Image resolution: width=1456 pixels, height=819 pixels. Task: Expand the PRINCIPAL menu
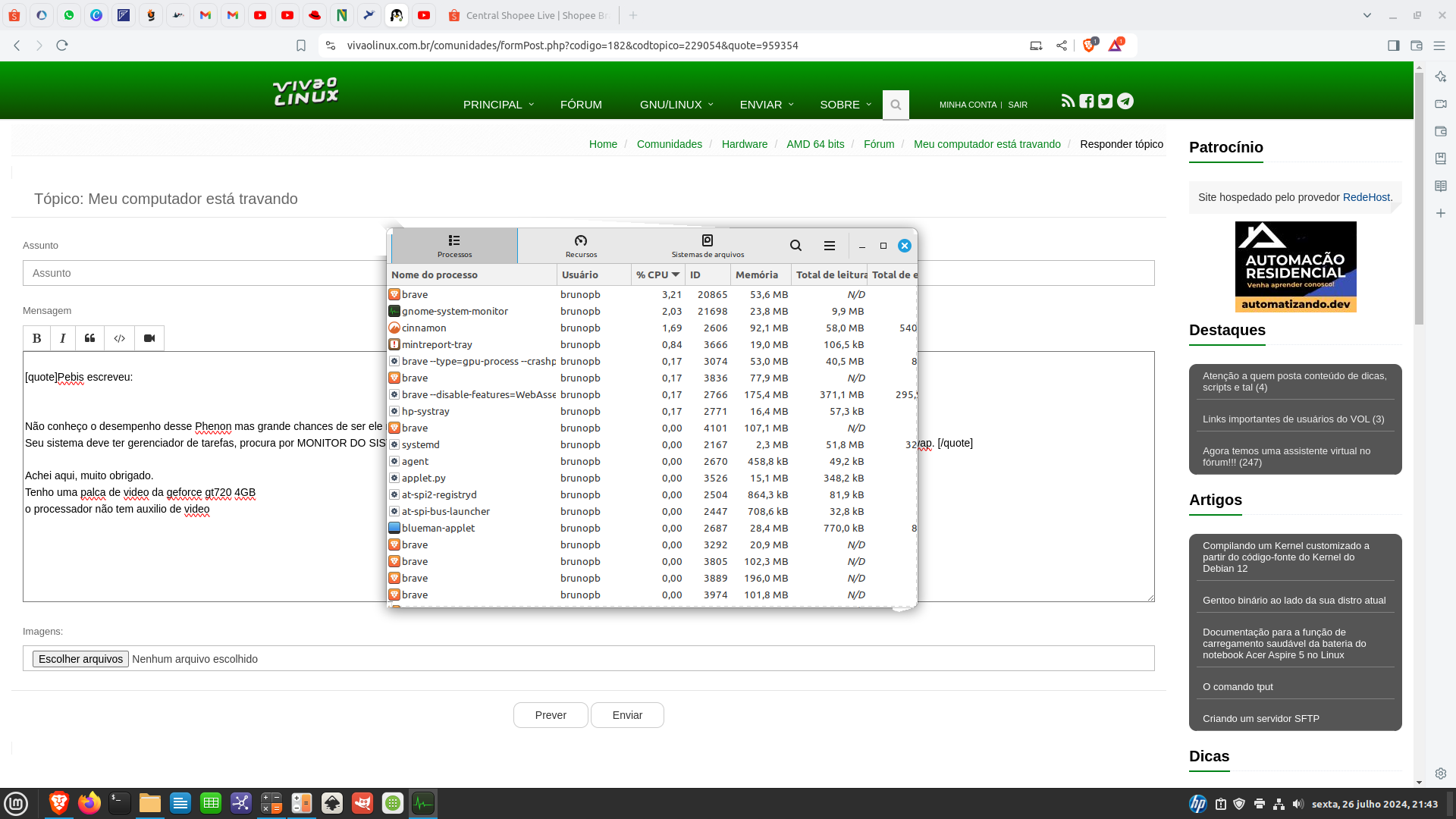pos(498,105)
